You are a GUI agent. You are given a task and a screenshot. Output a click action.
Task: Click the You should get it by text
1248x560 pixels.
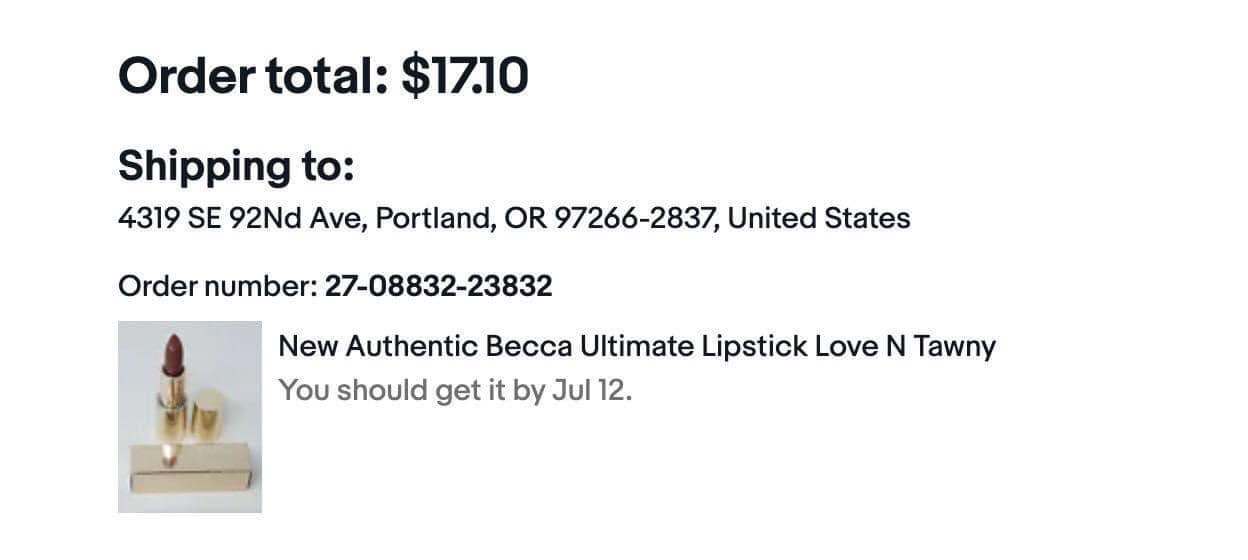[412, 390]
